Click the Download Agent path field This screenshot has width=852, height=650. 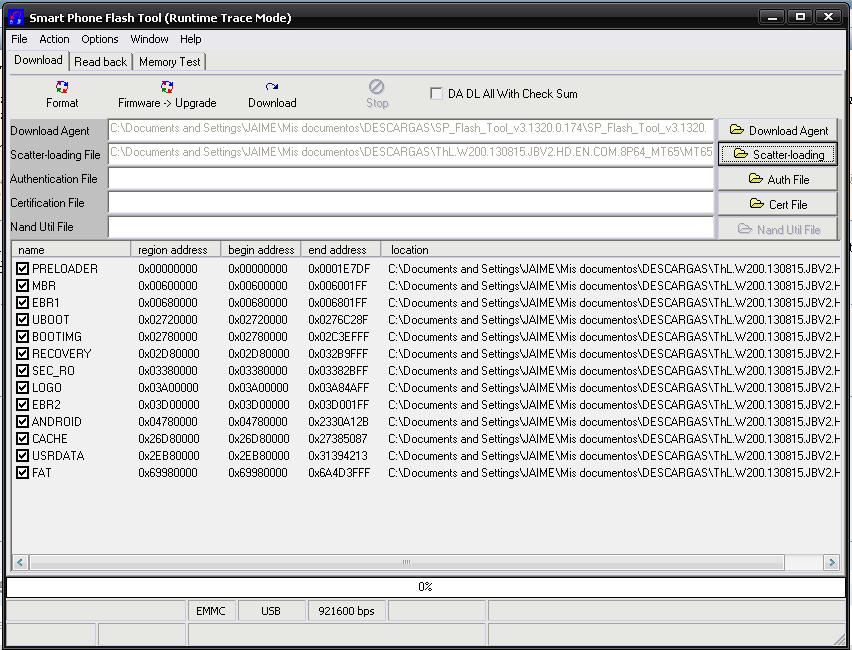pos(411,129)
